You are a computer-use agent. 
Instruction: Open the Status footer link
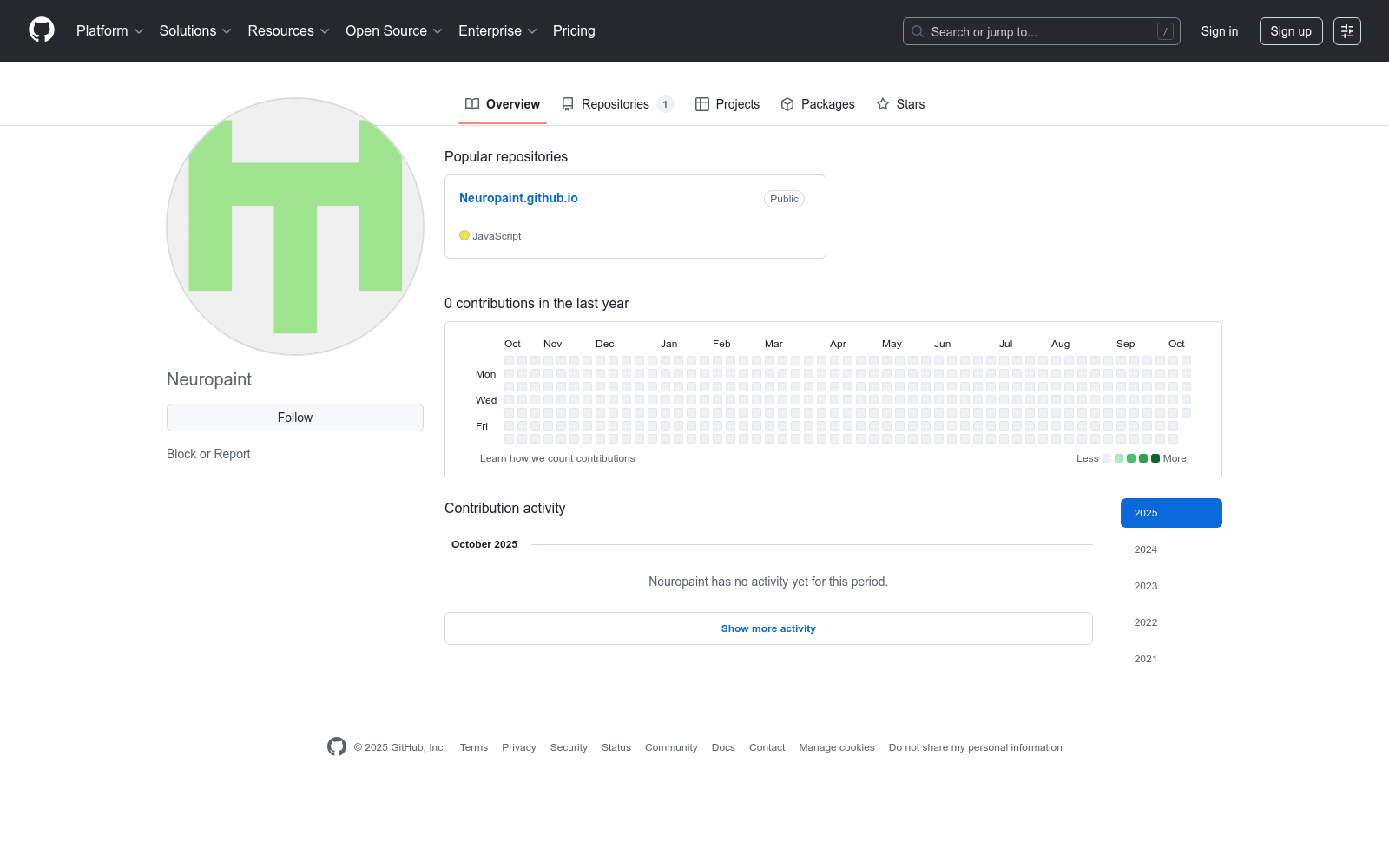pos(616,747)
